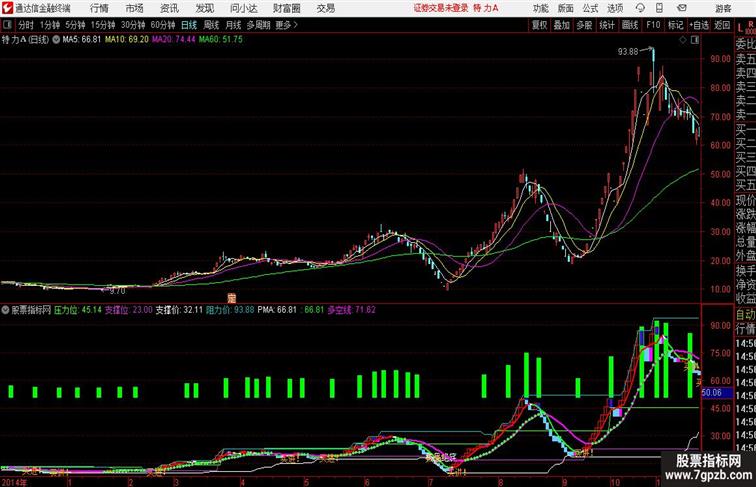756x487 pixels.
Task: Click the 标记 mark button
Action: [675, 25]
